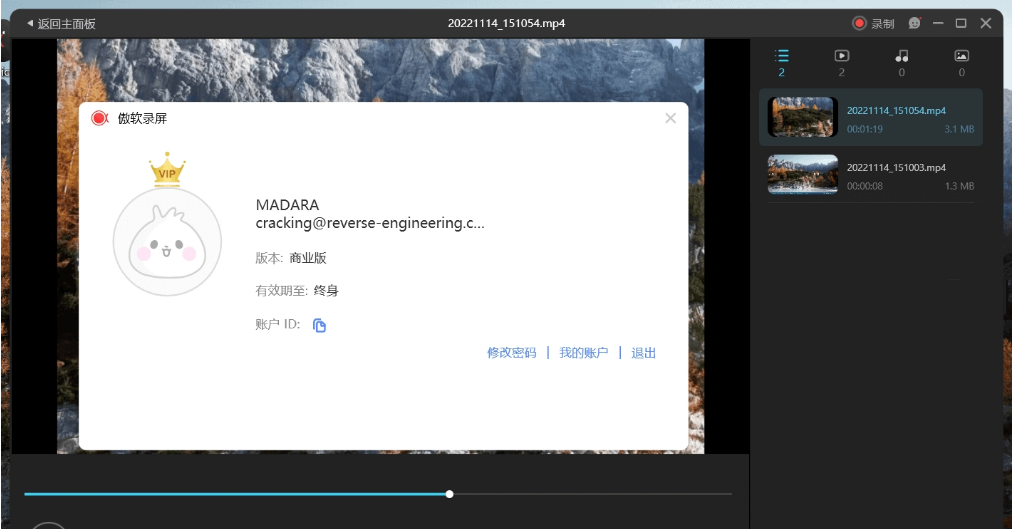Click the VIP crown badge
The height and width of the screenshot is (529, 1012).
(x=167, y=170)
